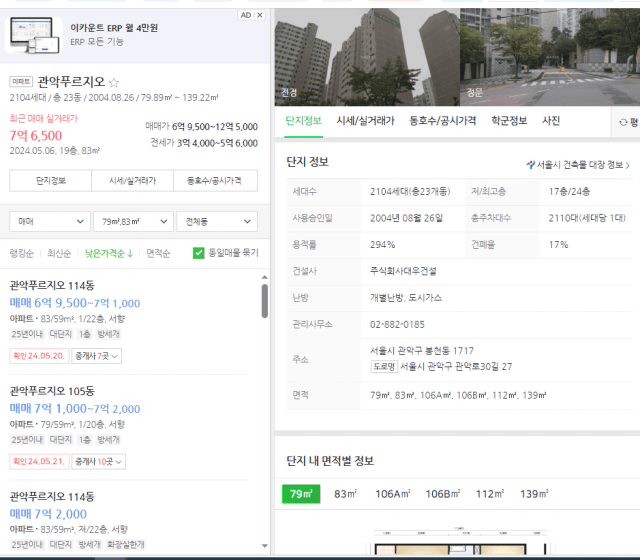Expand 중개사 10곳 agent list
This screenshot has height=560, width=640.
[98, 462]
